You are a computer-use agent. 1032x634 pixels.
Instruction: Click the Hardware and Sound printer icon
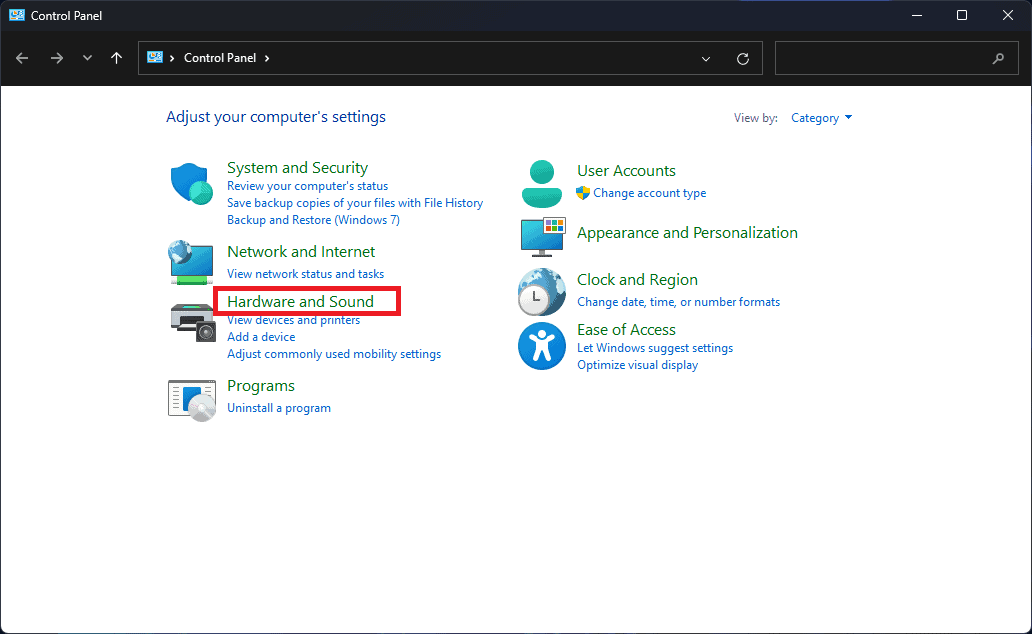pos(191,321)
